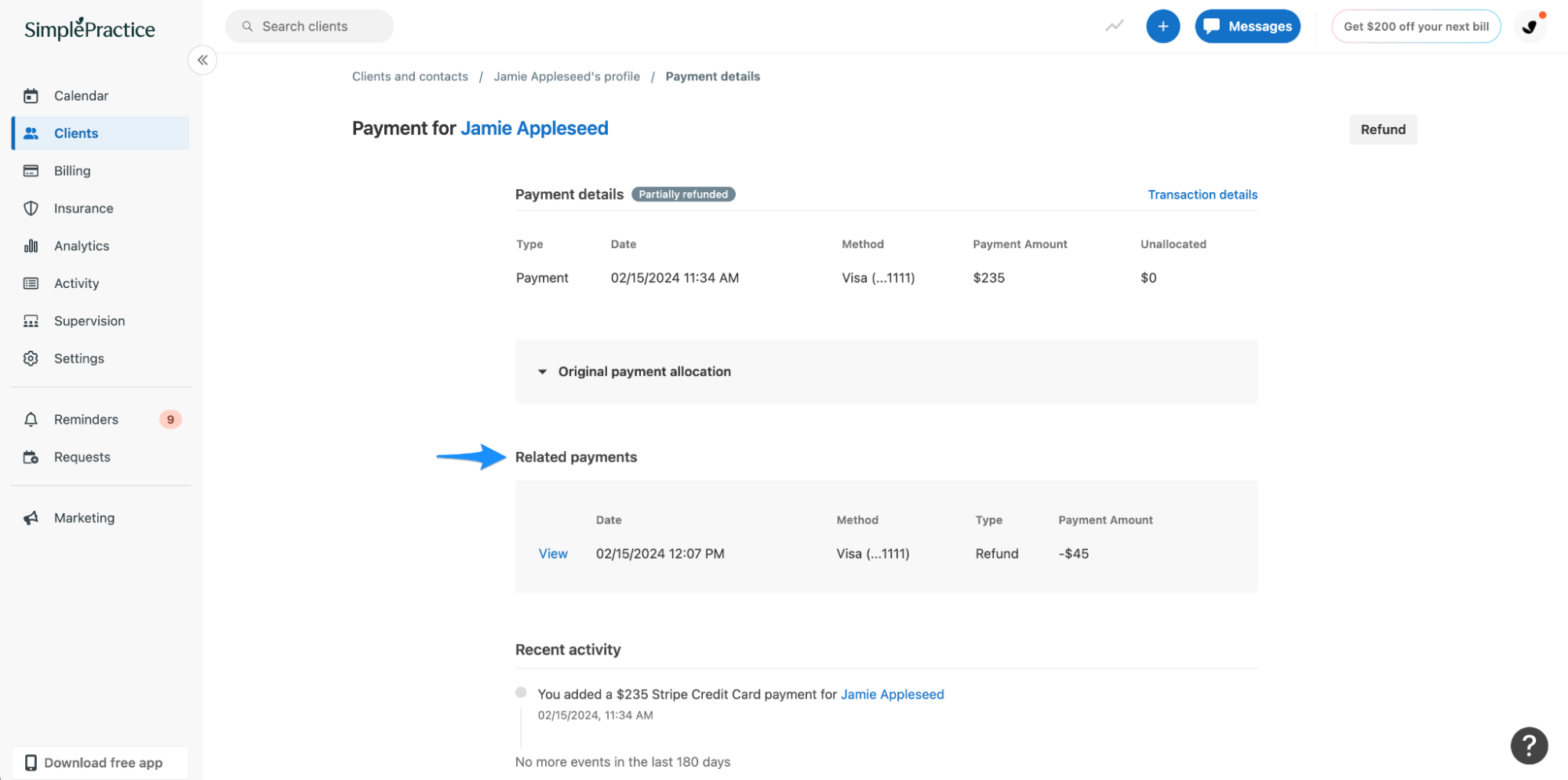The image size is (1568, 780).
Task: Click the -$45 refund amount
Action: (x=1073, y=554)
